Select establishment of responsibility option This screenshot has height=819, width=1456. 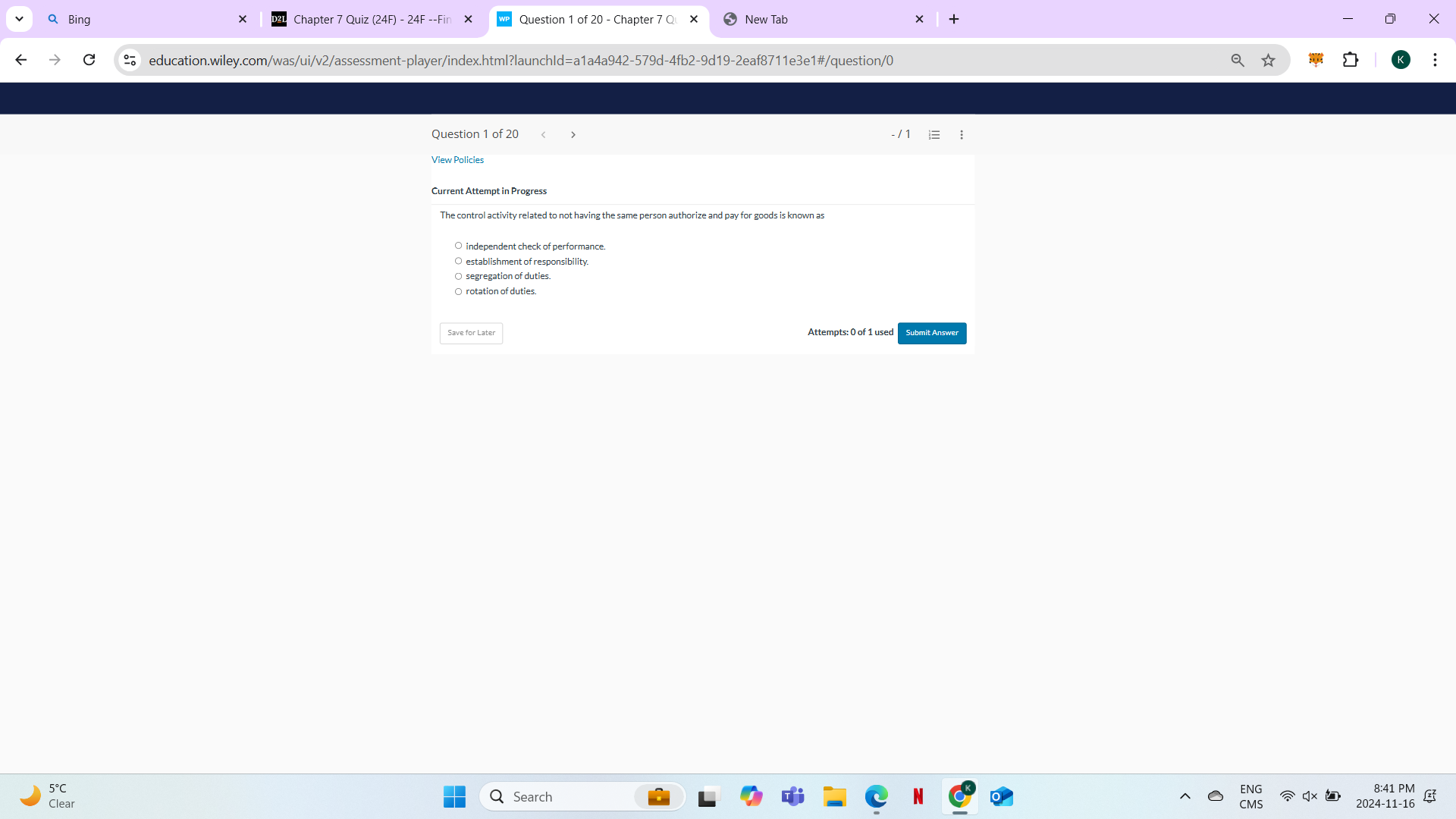click(x=458, y=260)
